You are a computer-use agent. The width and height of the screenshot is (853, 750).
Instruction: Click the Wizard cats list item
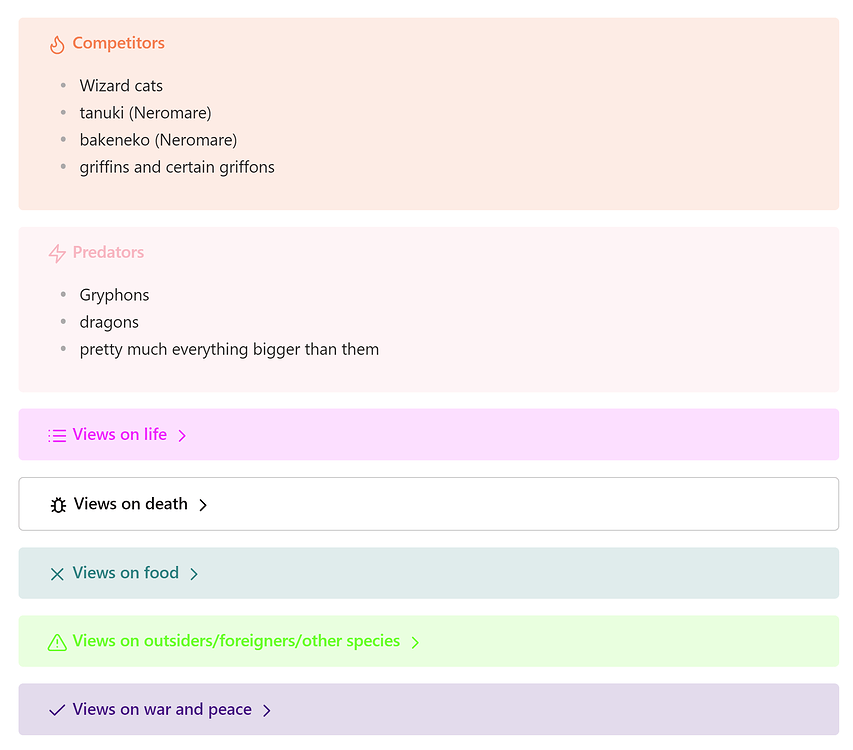point(121,86)
